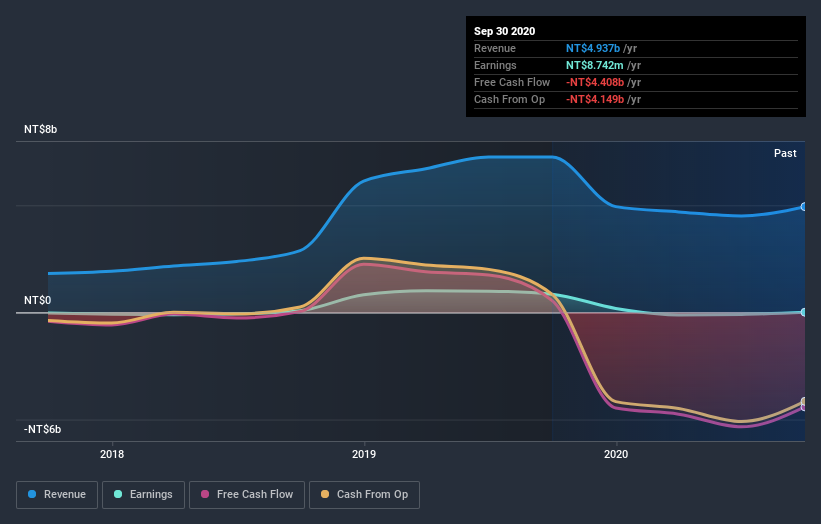Viewport: 821px width, 524px height.
Task: Click the Free Cash Flow value -NT$4.408b
Action: coord(595,82)
